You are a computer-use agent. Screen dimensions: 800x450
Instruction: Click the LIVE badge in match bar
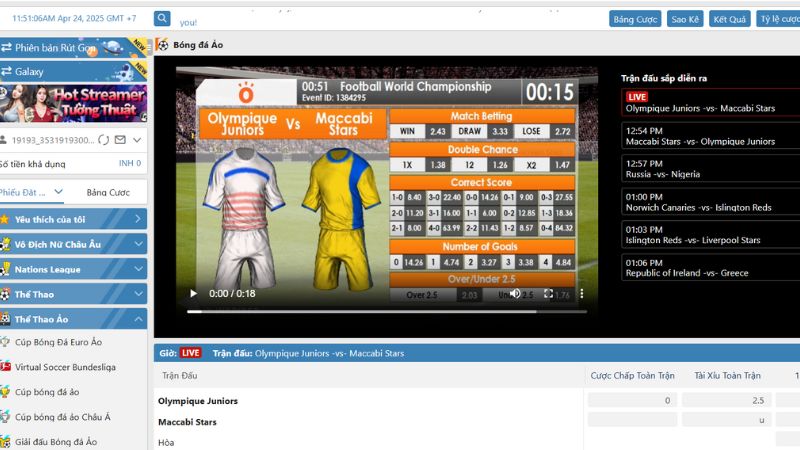[190, 353]
